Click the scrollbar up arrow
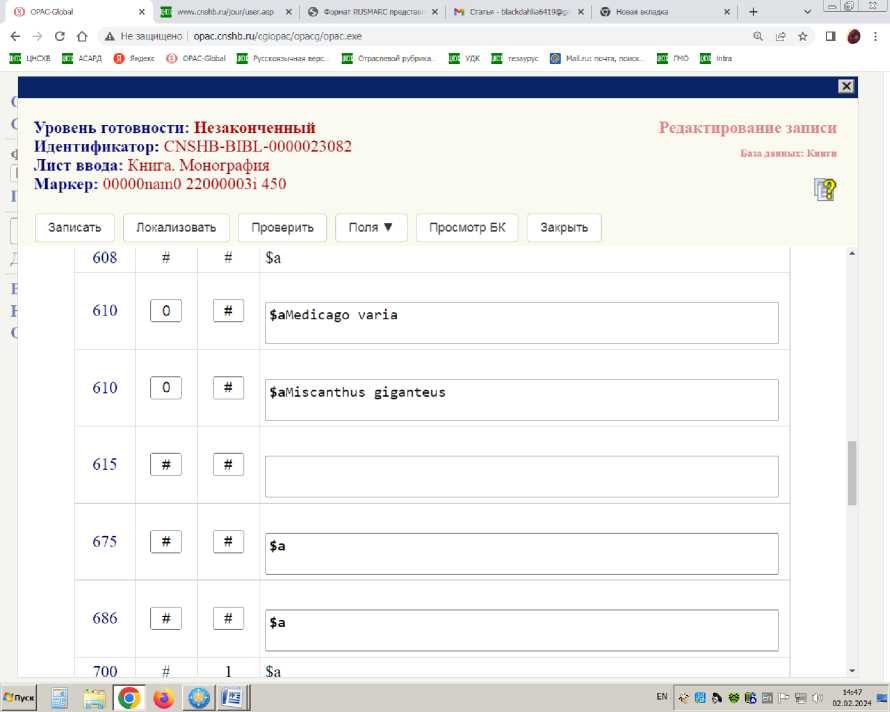This screenshot has height=712, width=890. point(851,254)
